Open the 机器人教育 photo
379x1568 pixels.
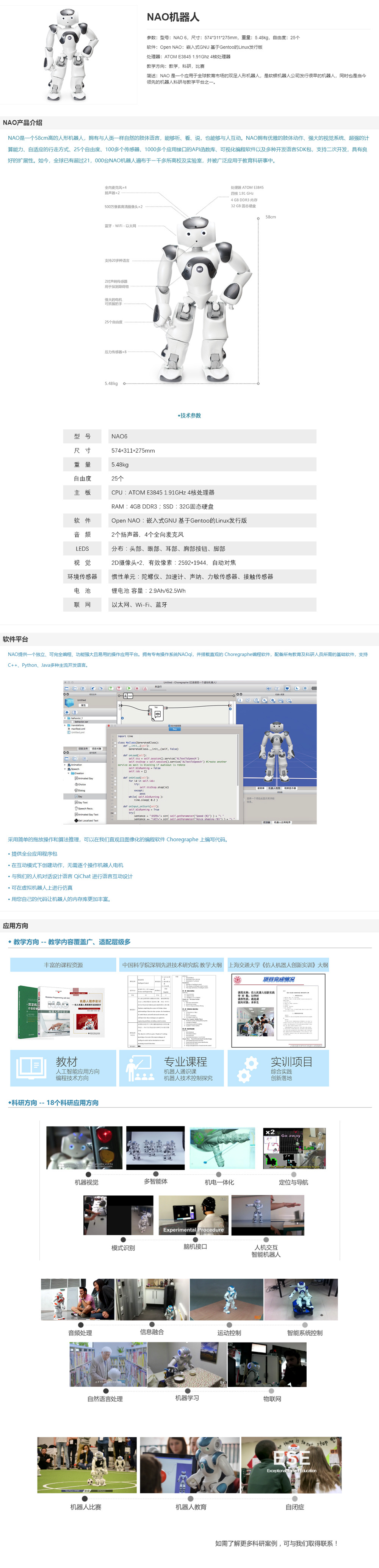(x=190, y=1464)
